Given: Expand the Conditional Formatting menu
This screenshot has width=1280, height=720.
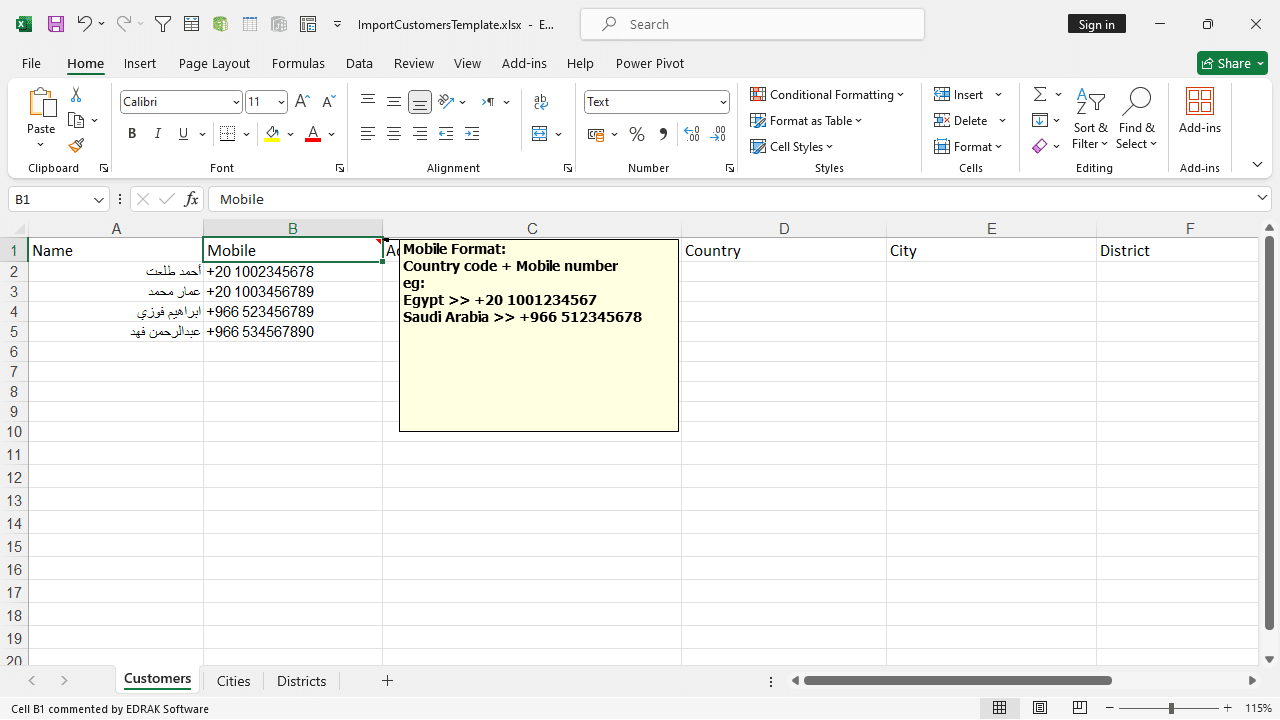Looking at the screenshot, I should [x=827, y=94].
